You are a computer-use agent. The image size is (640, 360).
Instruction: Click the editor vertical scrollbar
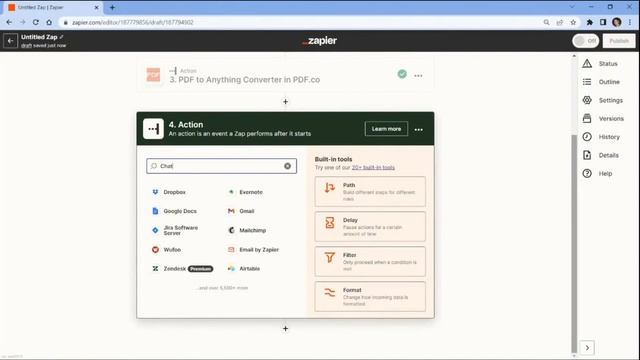coord(574,243)
